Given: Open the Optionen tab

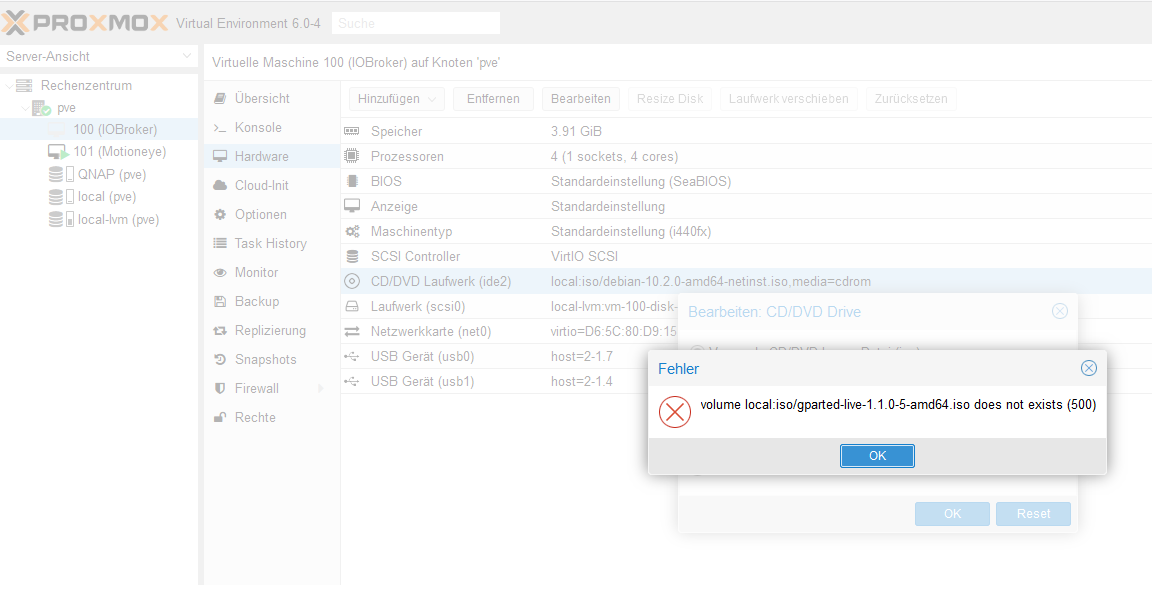Looking at the screenshot, I should [x=272, y=214].
